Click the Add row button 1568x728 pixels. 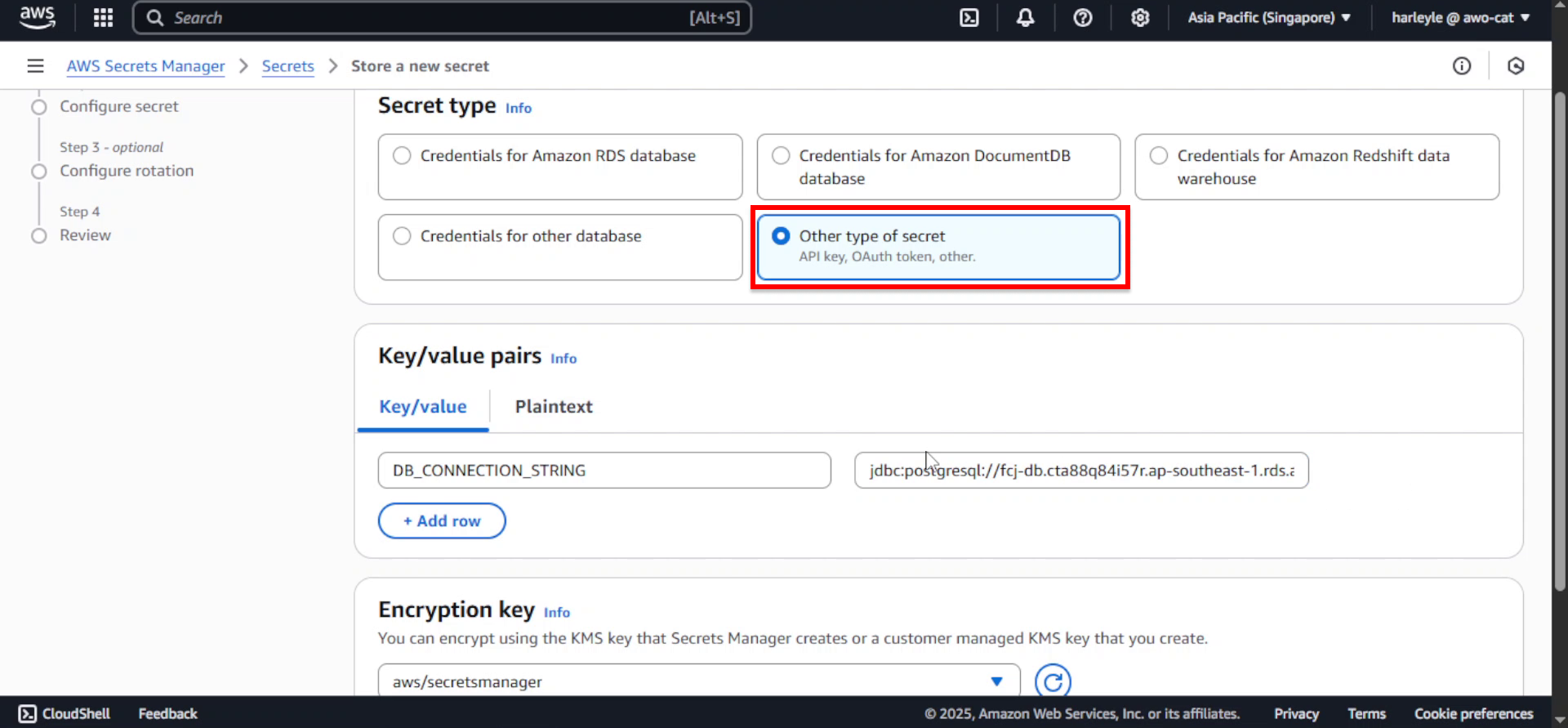click(x=442, y=521)
